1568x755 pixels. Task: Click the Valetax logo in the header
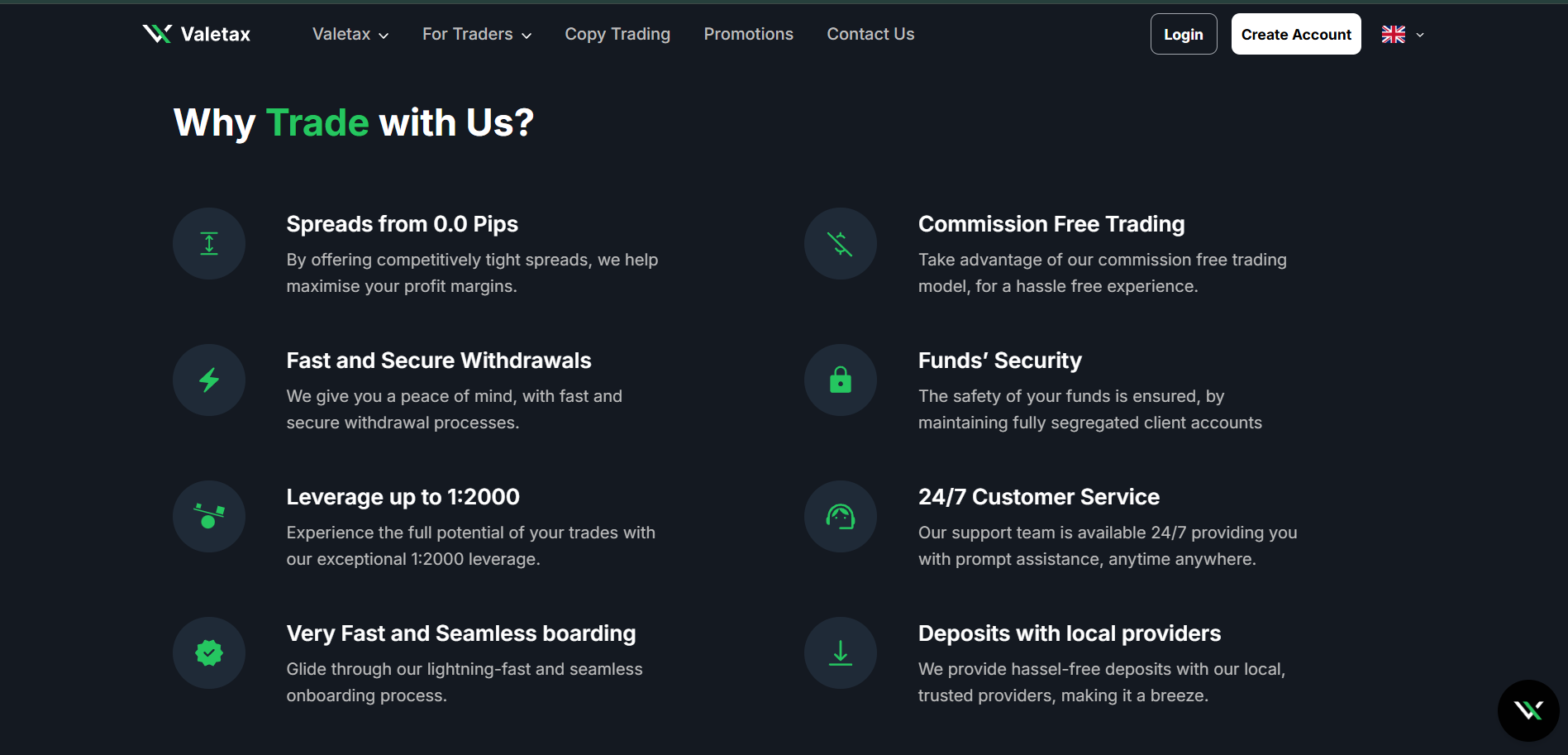(197, 34)
